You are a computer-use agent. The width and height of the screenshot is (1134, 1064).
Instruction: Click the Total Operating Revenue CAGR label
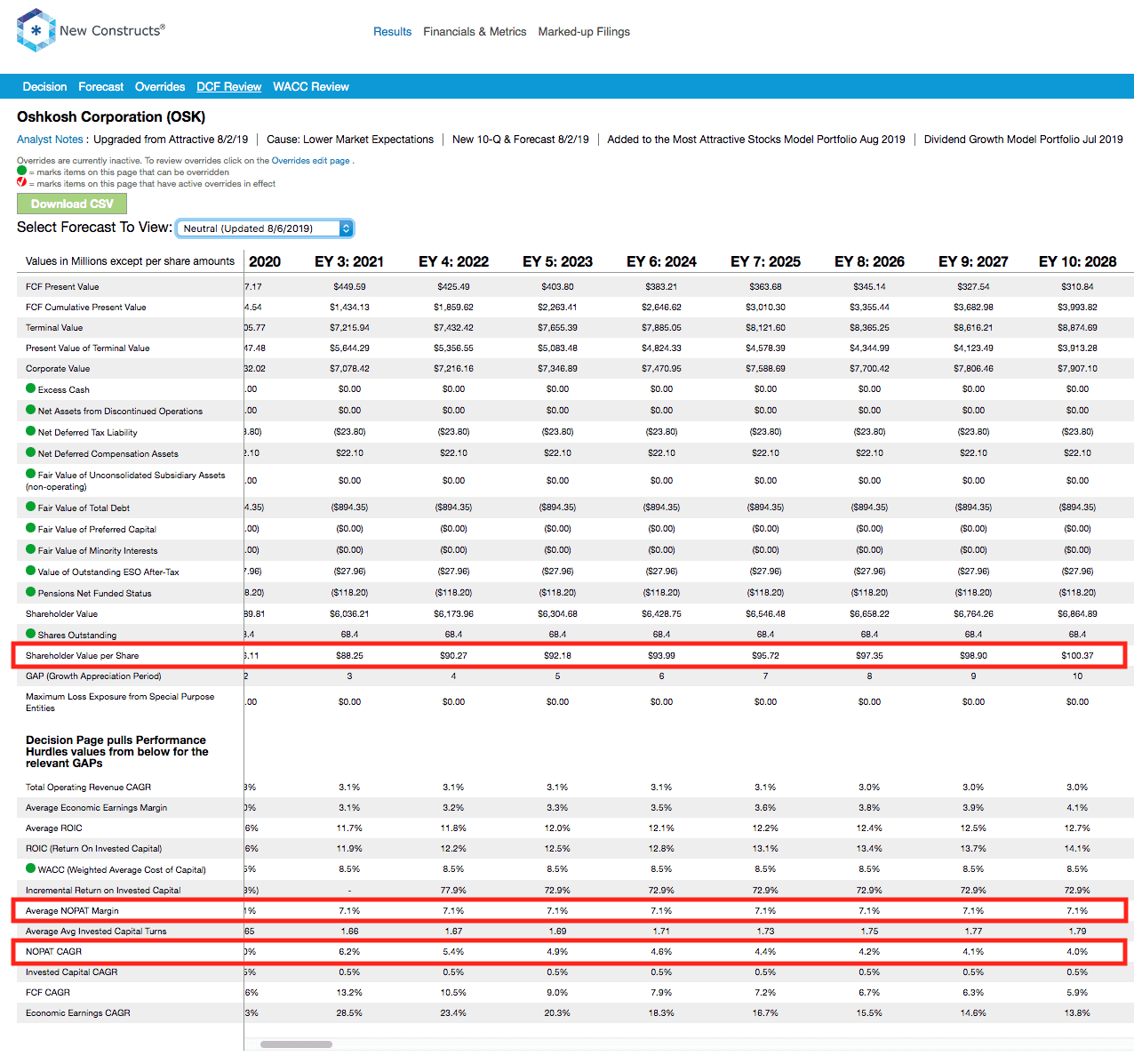88,787
